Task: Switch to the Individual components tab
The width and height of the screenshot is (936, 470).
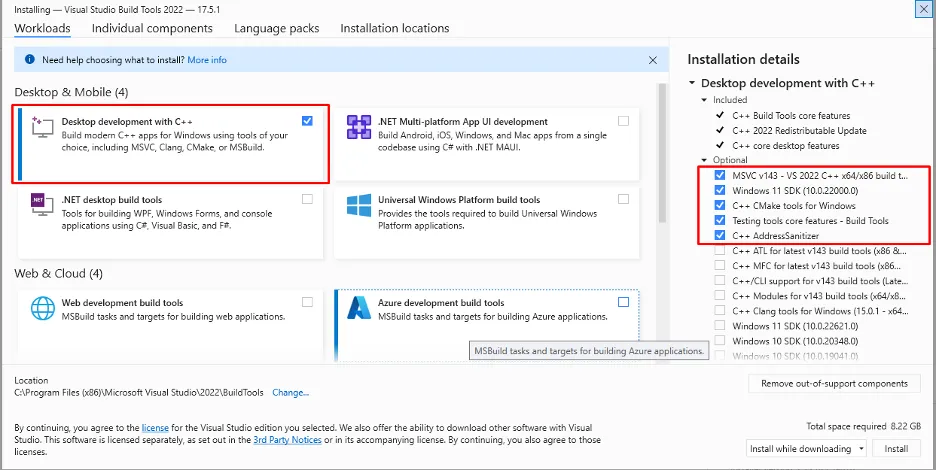Action: click(152, 28)
